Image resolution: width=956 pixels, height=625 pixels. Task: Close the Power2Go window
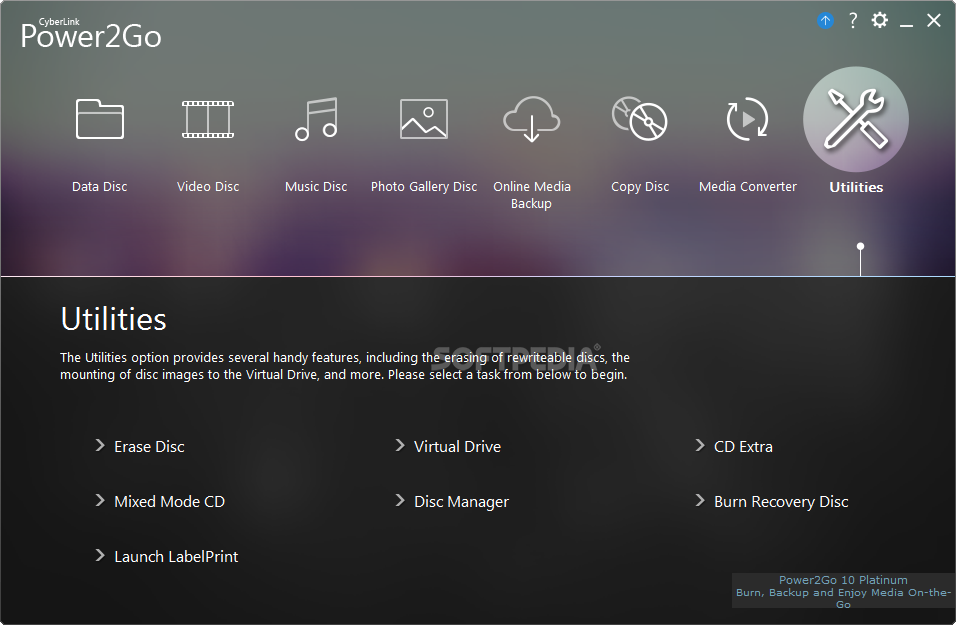[x=933, y=21]
